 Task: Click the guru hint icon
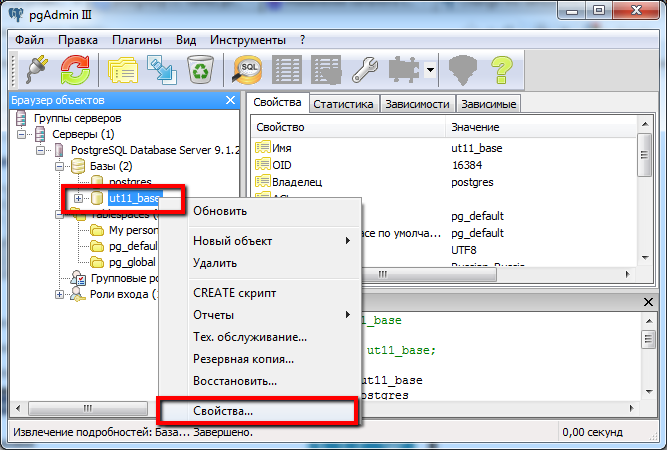(x=463, y=70)
